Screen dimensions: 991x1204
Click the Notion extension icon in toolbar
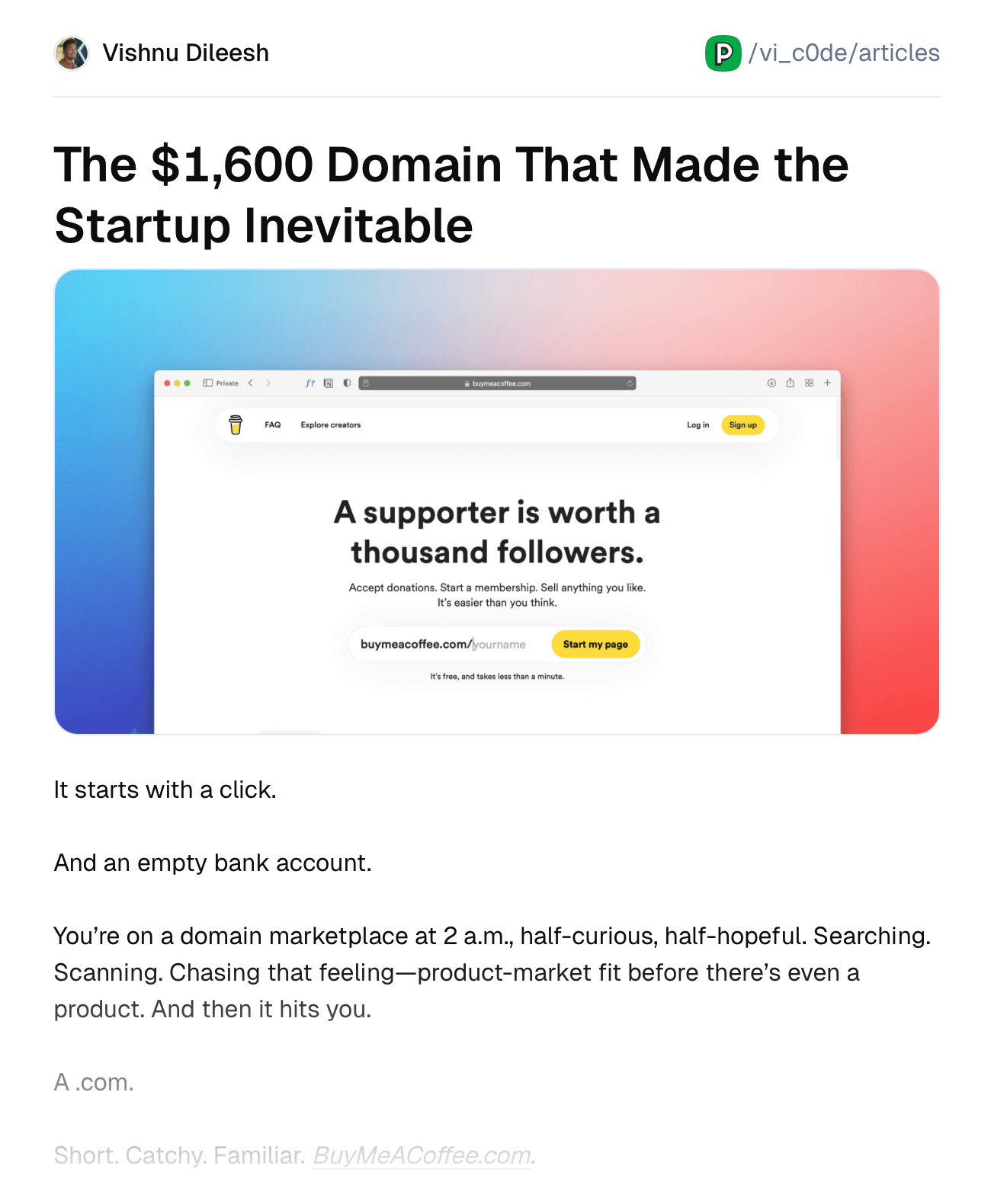pyautogui.click(x=329, y=383)
